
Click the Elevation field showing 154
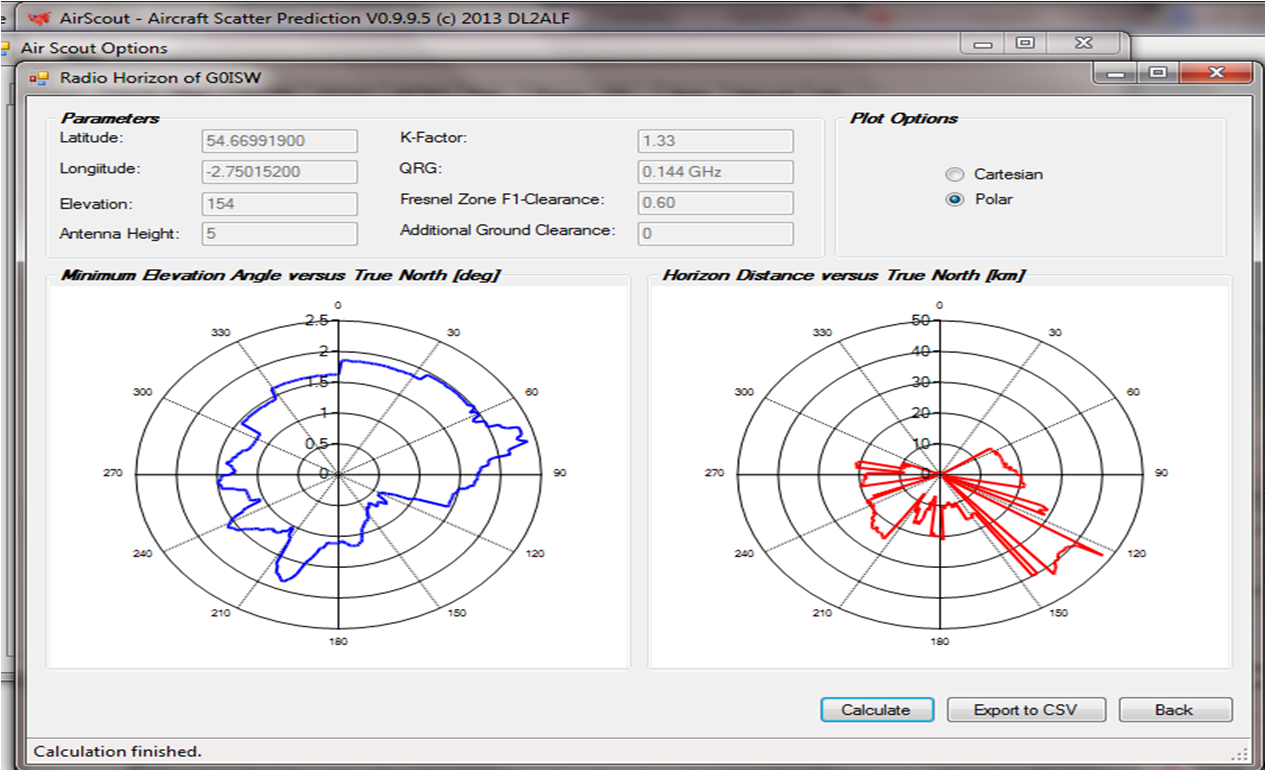pos(279,204)
